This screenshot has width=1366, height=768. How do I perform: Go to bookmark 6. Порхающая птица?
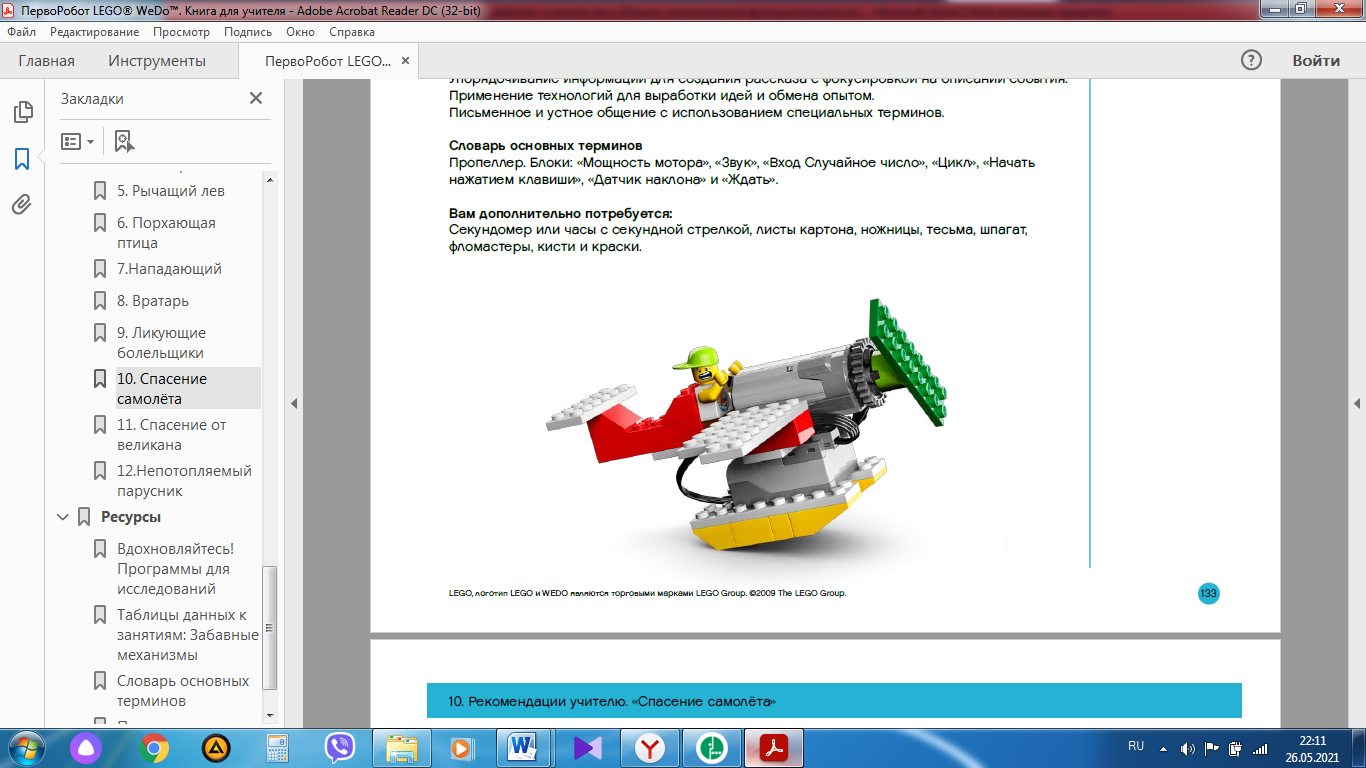(167, 232)
